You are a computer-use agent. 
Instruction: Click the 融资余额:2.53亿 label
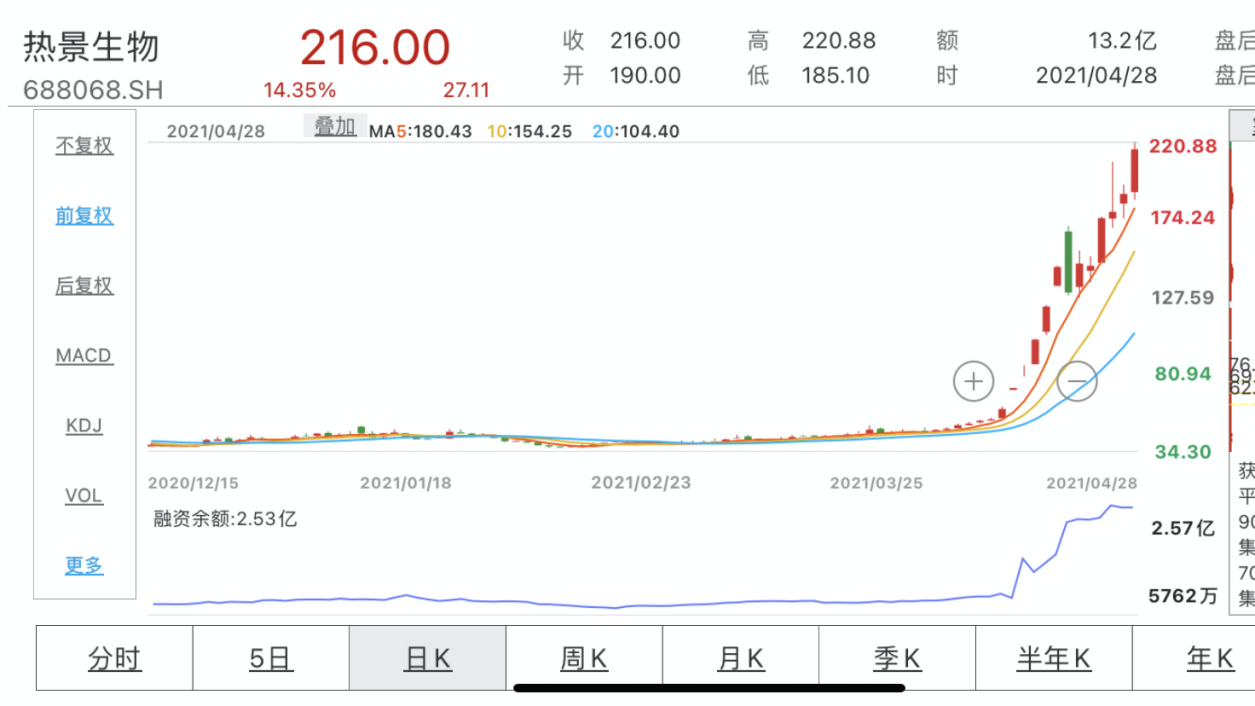pyautogui.click(x=225, y=518)
